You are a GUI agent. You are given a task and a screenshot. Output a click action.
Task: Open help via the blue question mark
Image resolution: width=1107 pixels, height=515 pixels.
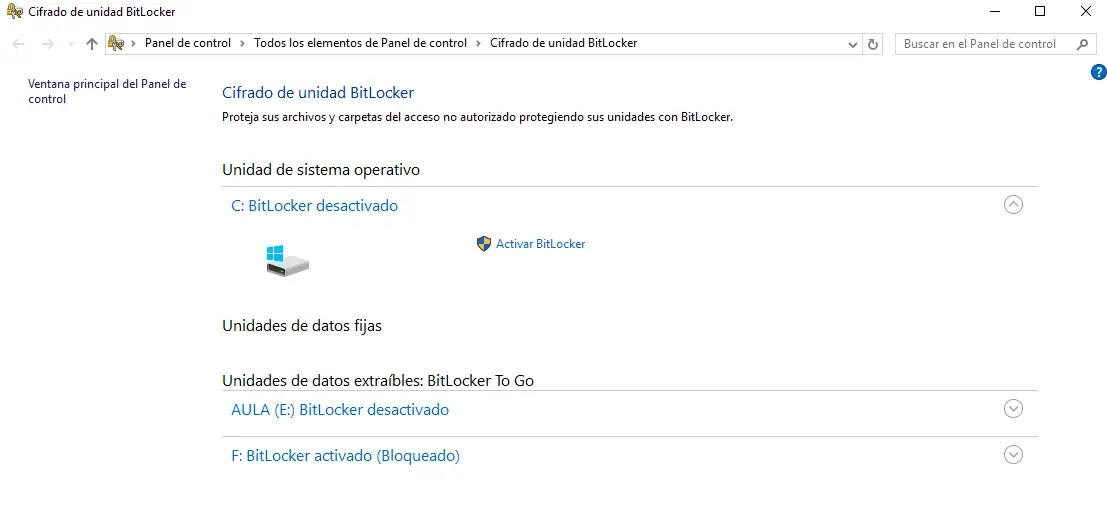[x=1098, y=72]
